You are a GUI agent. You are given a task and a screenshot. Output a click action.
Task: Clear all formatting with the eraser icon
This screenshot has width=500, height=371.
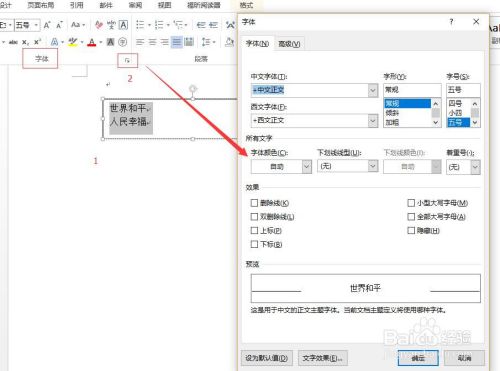click(x=99, y=25)
